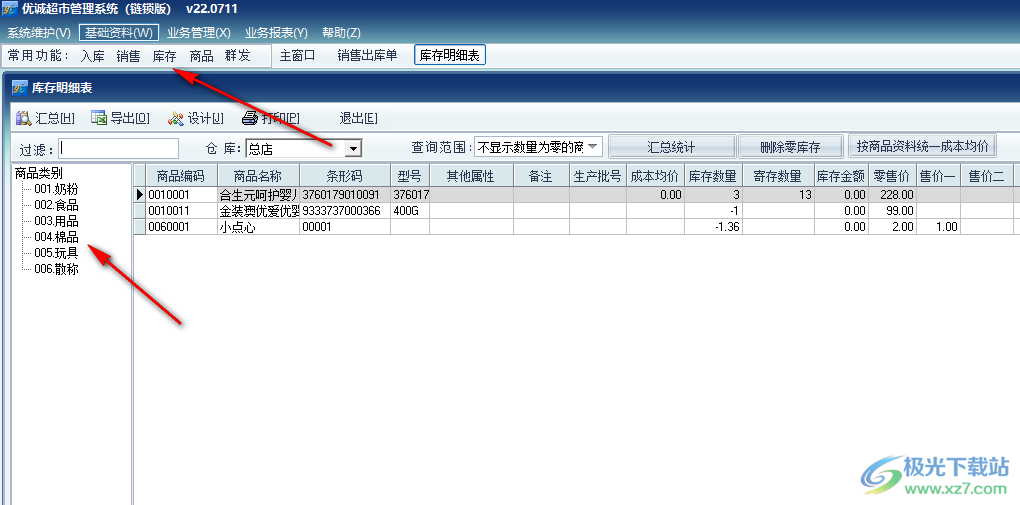
Task: Click the stock quantity cell -1.36
Action: [x=713, y=226]
